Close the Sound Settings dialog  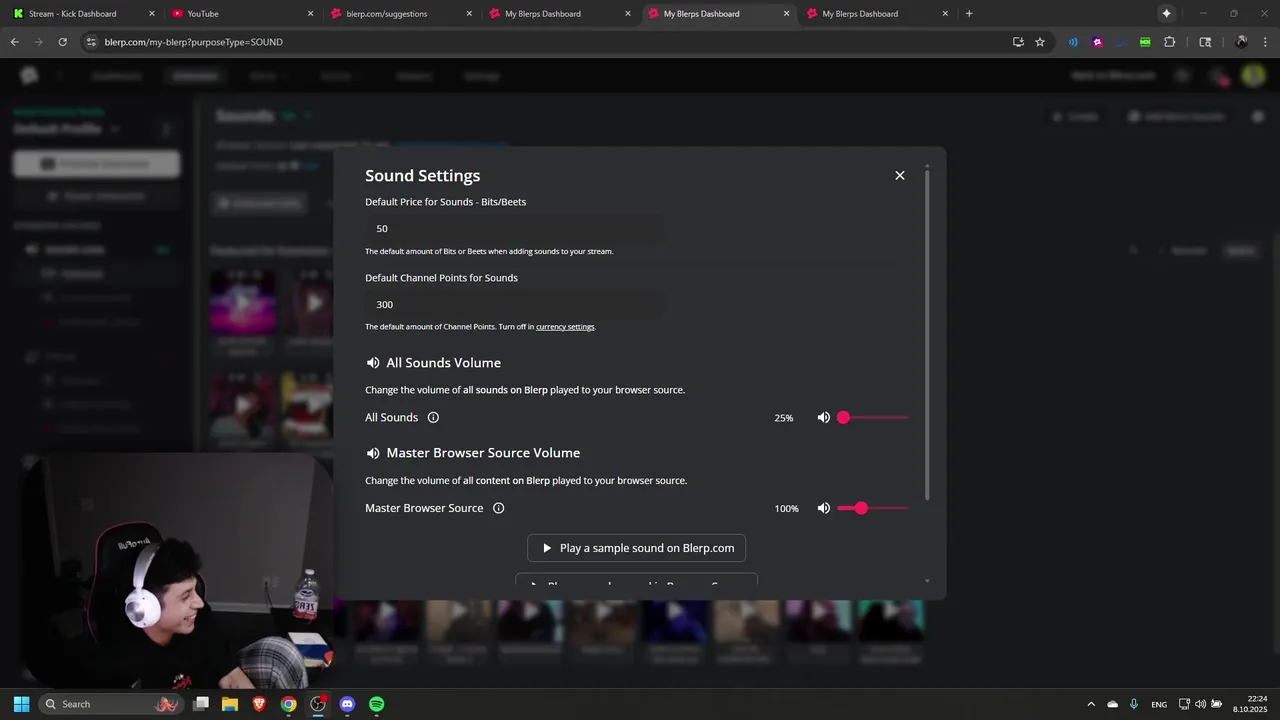coord(900,175)
